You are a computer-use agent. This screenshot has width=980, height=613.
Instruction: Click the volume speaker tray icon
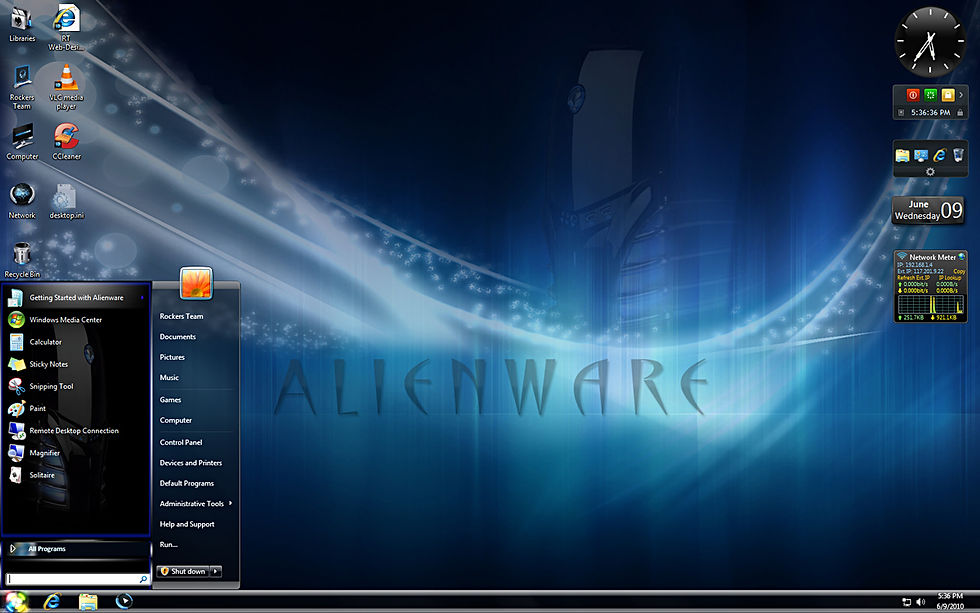coord(920,602)
